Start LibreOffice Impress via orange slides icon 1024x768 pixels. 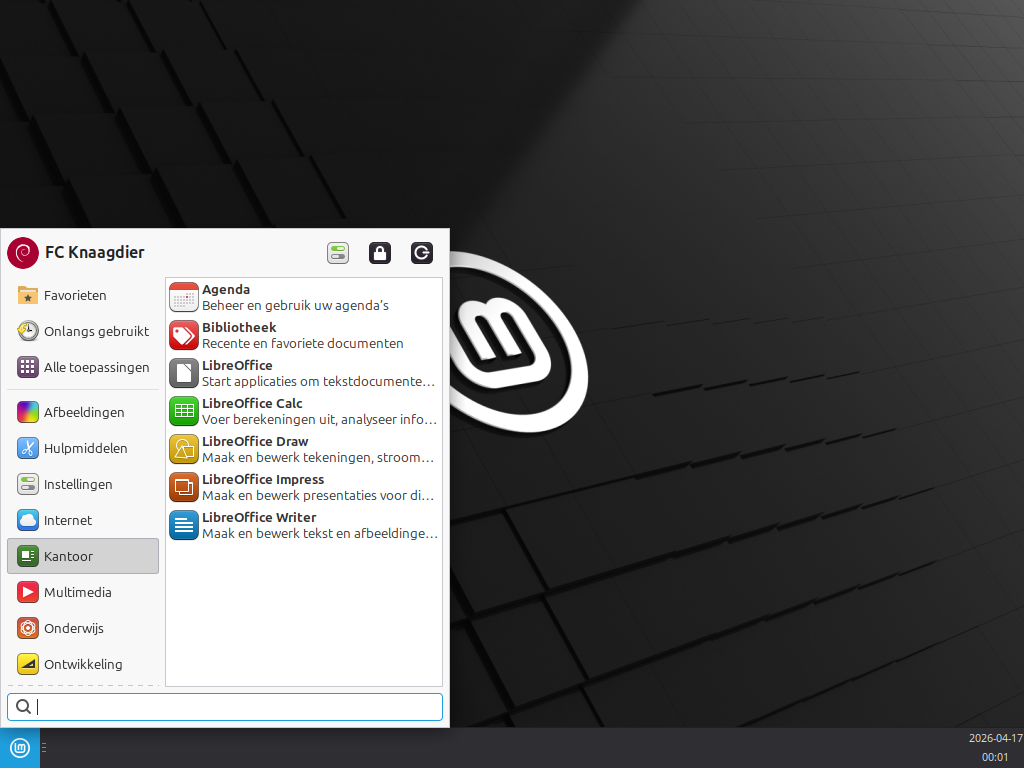(x=184, y=487)
